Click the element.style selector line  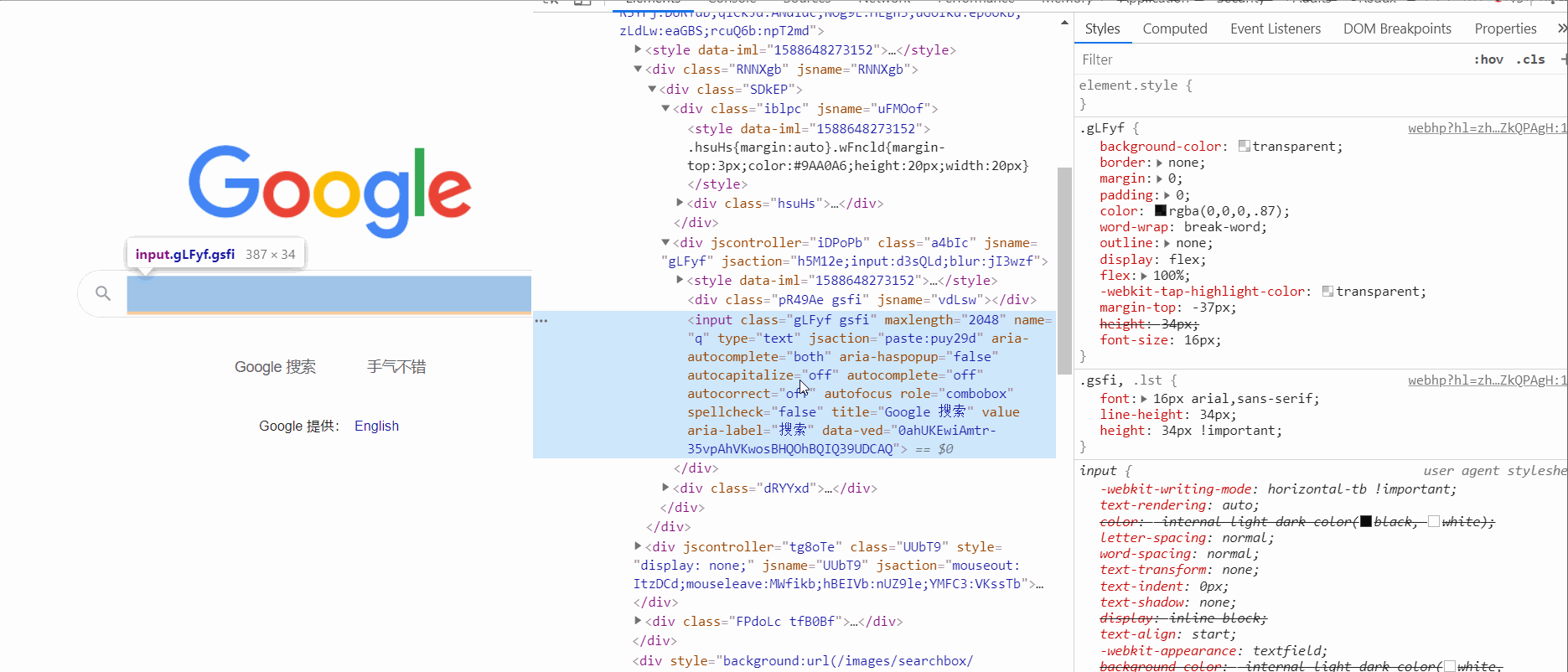point(1136,85)
